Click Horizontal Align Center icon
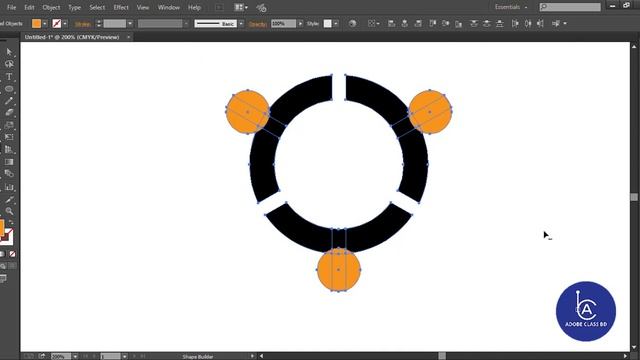Viewport: 640px width, 360px height. tap(404, 24)
